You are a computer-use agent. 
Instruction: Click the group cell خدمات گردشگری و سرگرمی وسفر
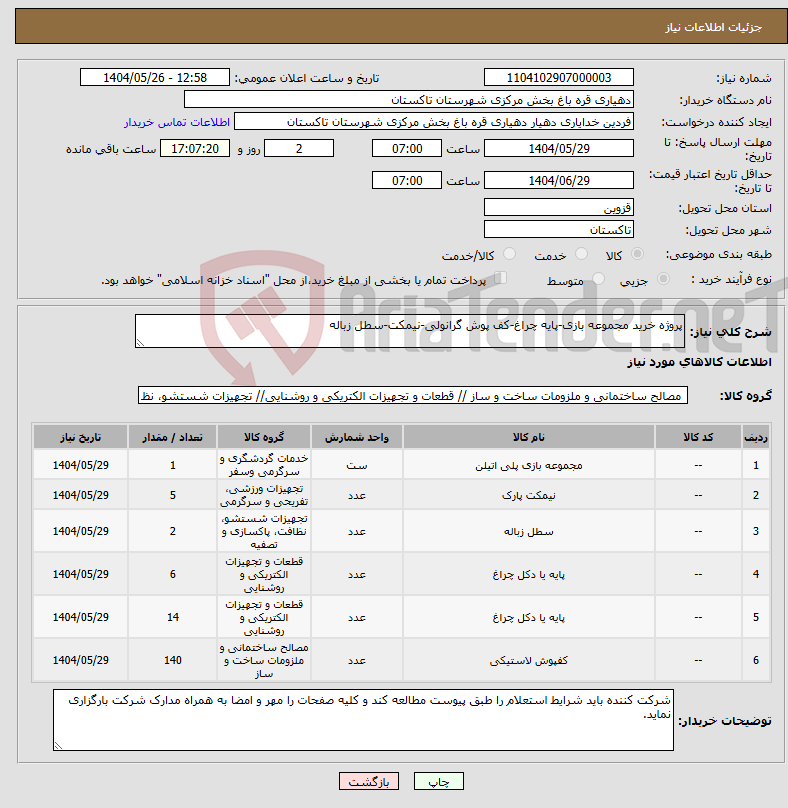264,465
